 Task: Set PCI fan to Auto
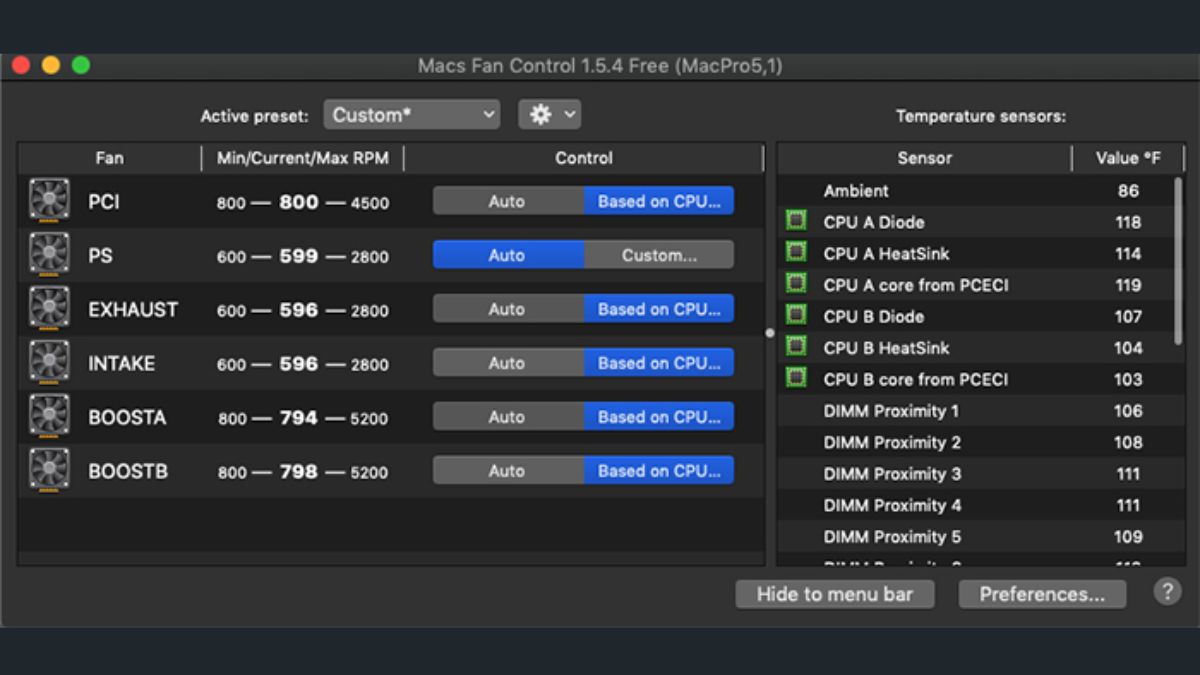tap(508, 201)
